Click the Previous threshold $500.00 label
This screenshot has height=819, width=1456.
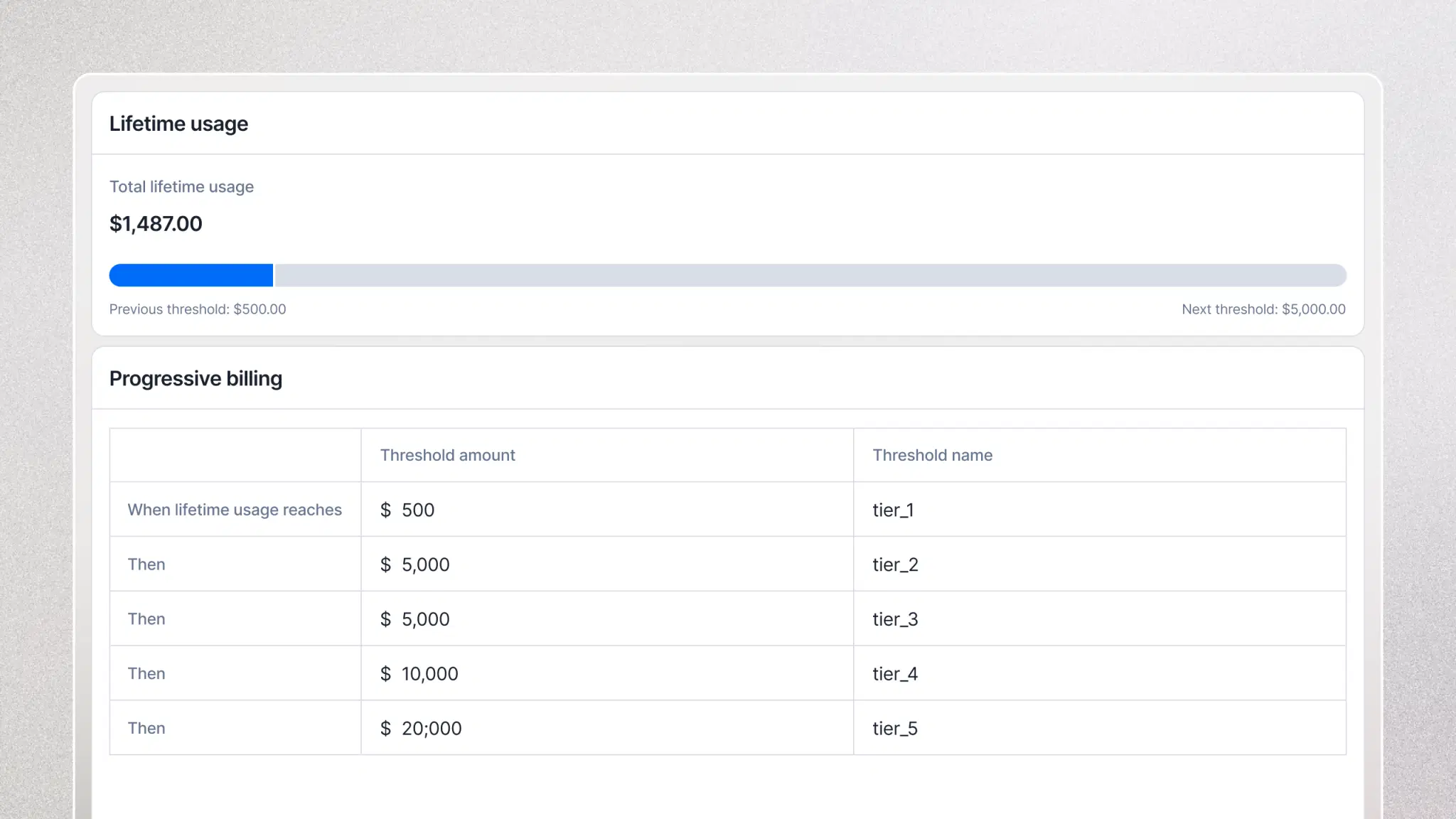tap(198, 309)
